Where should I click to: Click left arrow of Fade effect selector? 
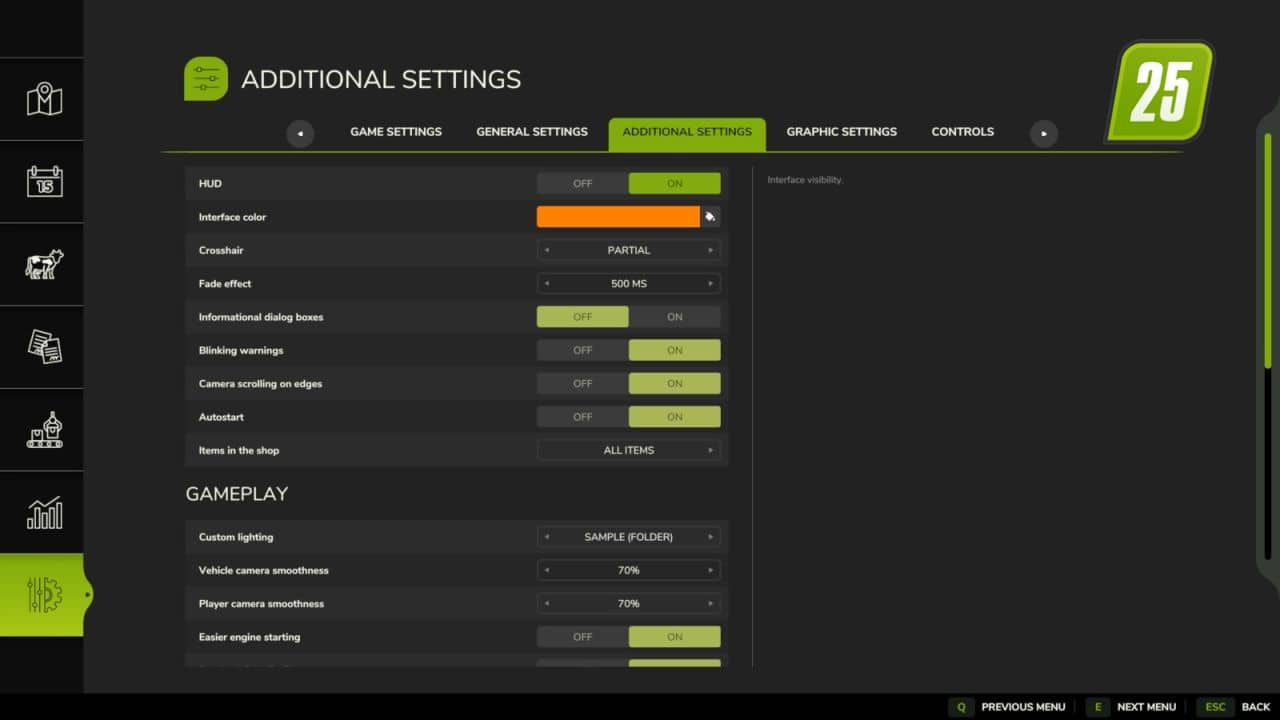click(x=547, y=284)
